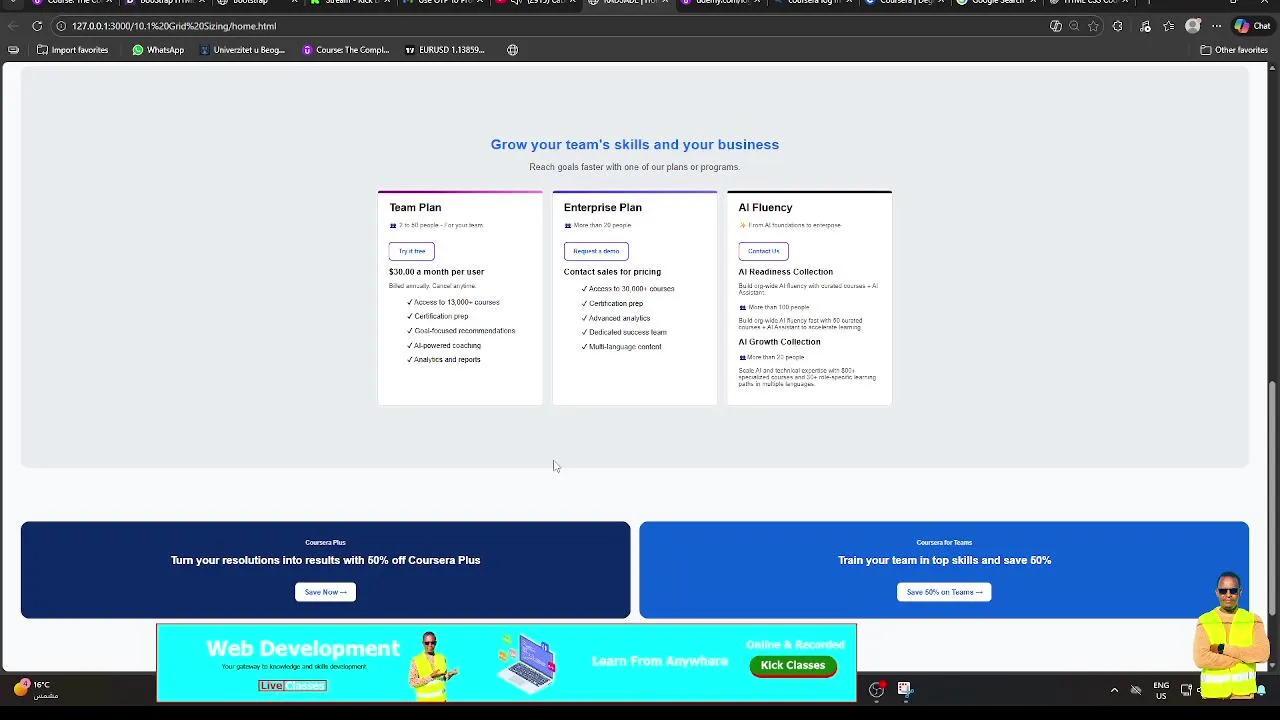This screenshot has height=720, width=1280.
Task: Click the Request a demo button
Action: coord(596,251)
